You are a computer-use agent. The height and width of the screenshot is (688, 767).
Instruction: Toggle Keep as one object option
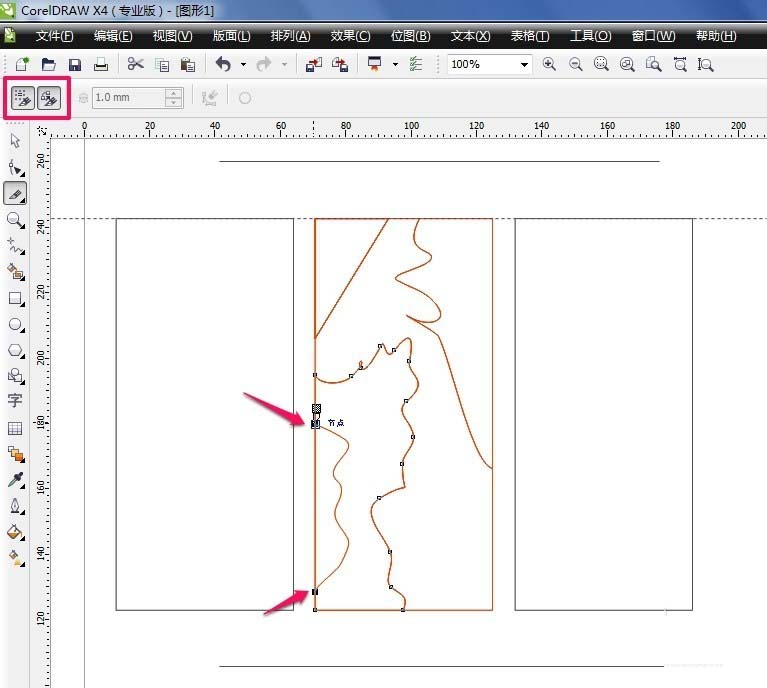[23, 98]
